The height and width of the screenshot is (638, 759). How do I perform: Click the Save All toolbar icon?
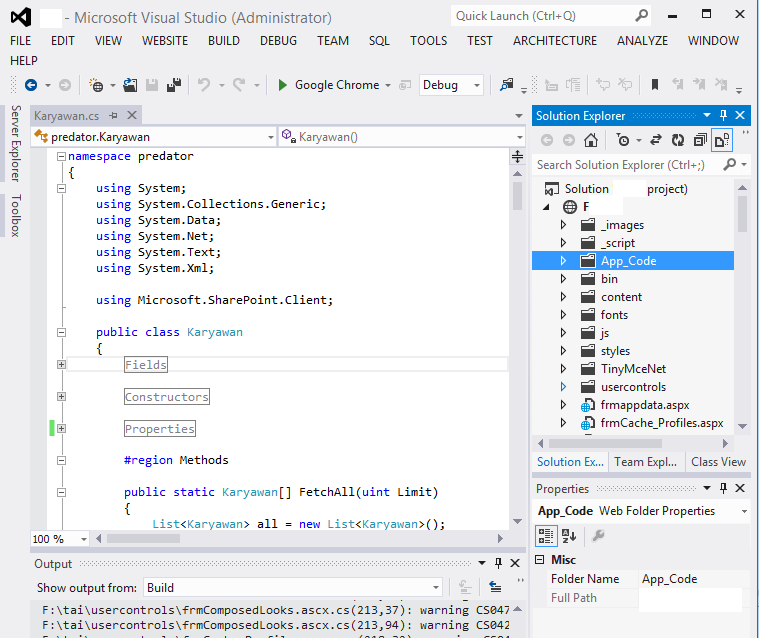tap(174, 85)
